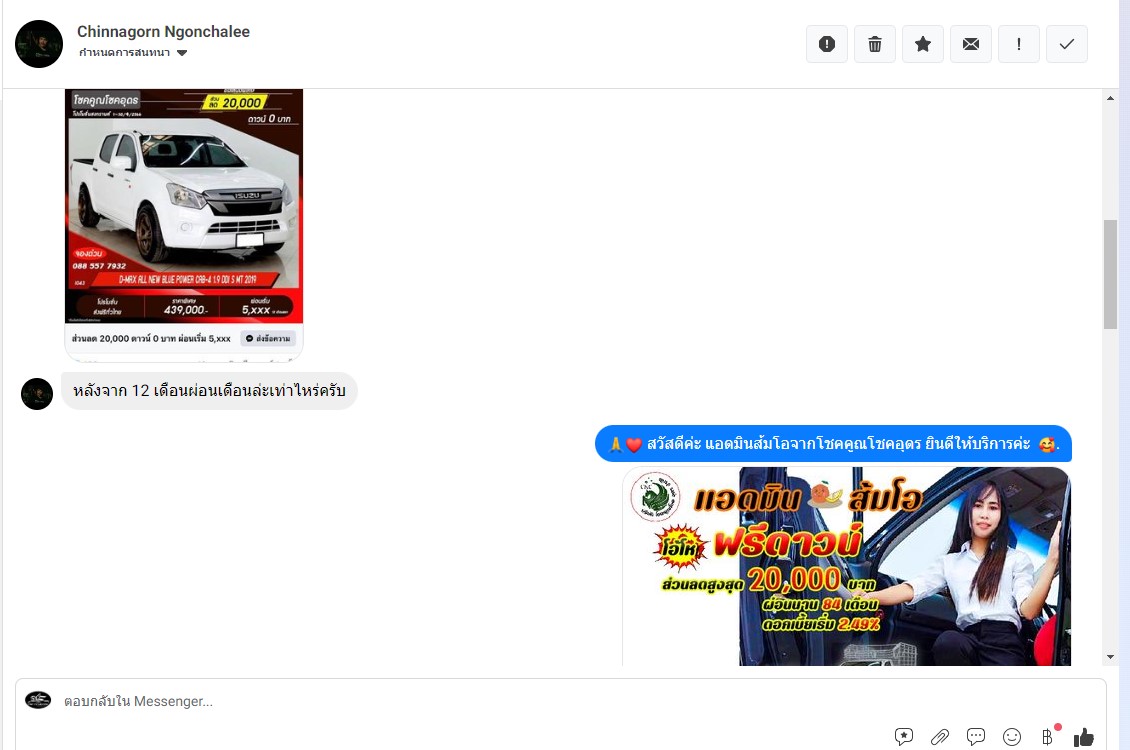Image resolution: width=1130 pixels, height=750 pixels.
Task: Click page avatar next to reply box
Action: tap(38, 700)
